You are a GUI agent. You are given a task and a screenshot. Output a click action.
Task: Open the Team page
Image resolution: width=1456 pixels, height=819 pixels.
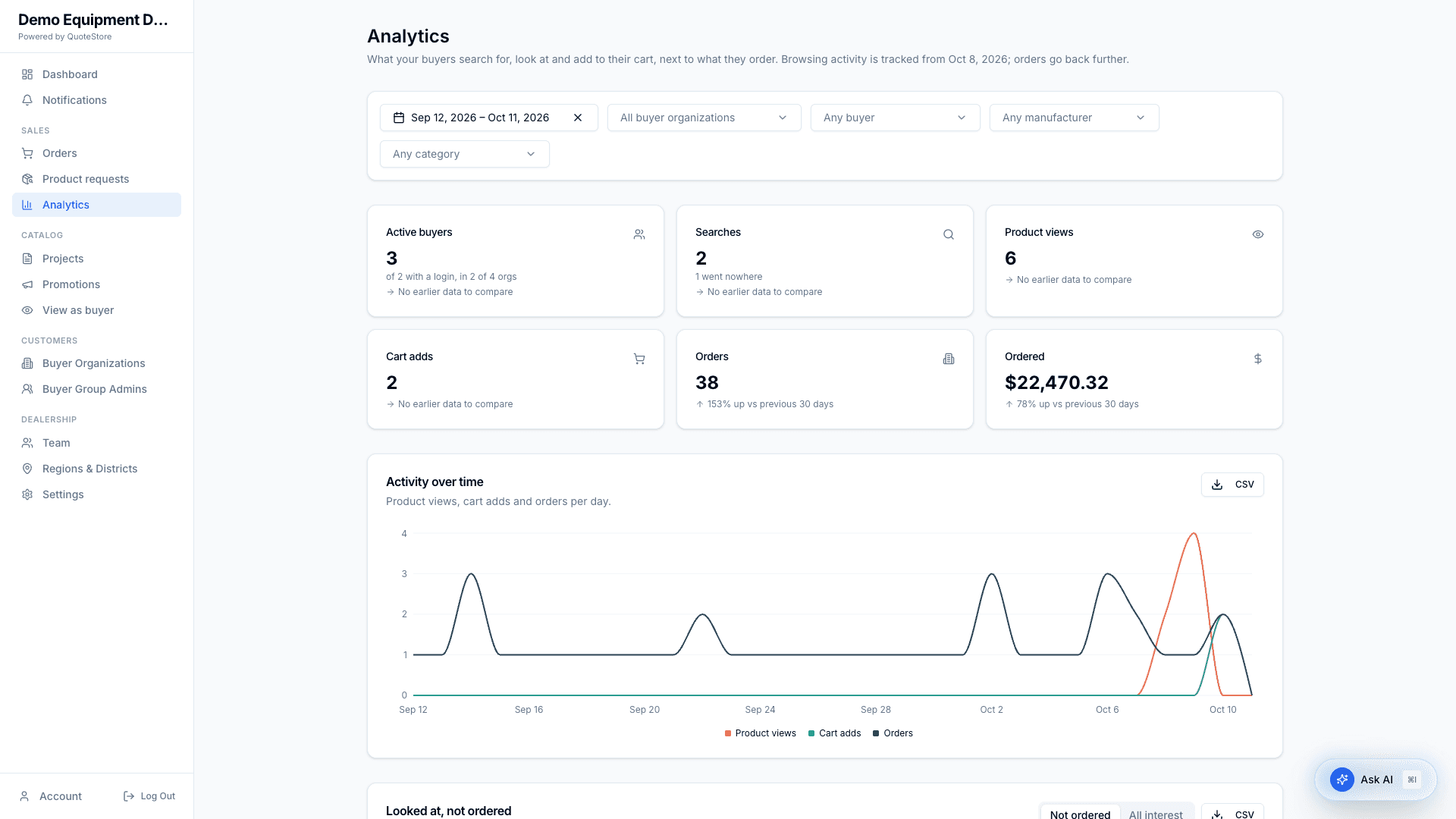tap(96, 443)
